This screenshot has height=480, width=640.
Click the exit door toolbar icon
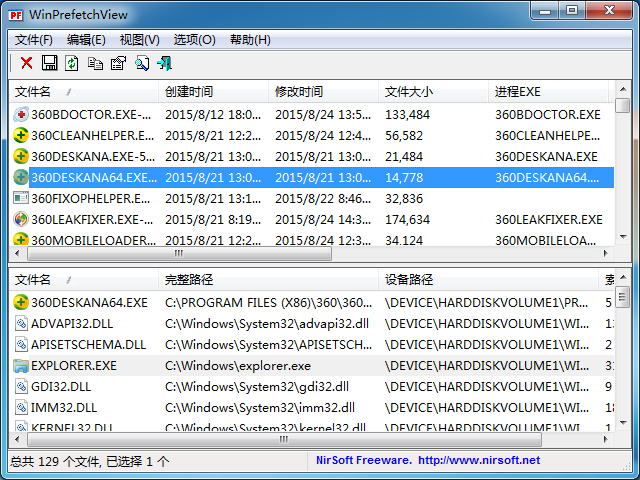pyautogui.click(x=164, y=63)
